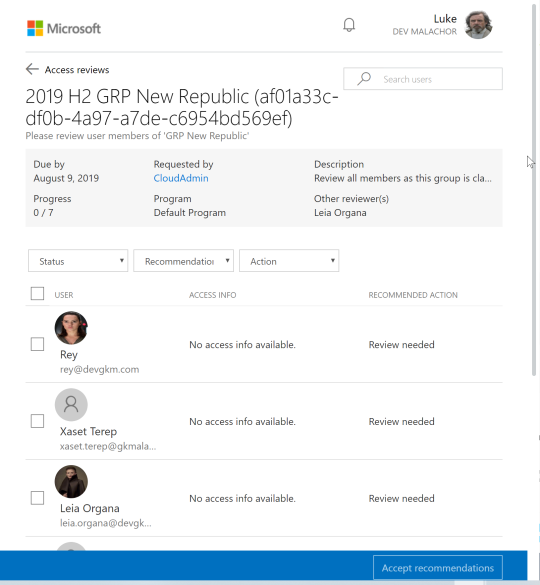Click the RECOMMENDED ACTION column header
540x585 pixels.
tap(413, 295)
